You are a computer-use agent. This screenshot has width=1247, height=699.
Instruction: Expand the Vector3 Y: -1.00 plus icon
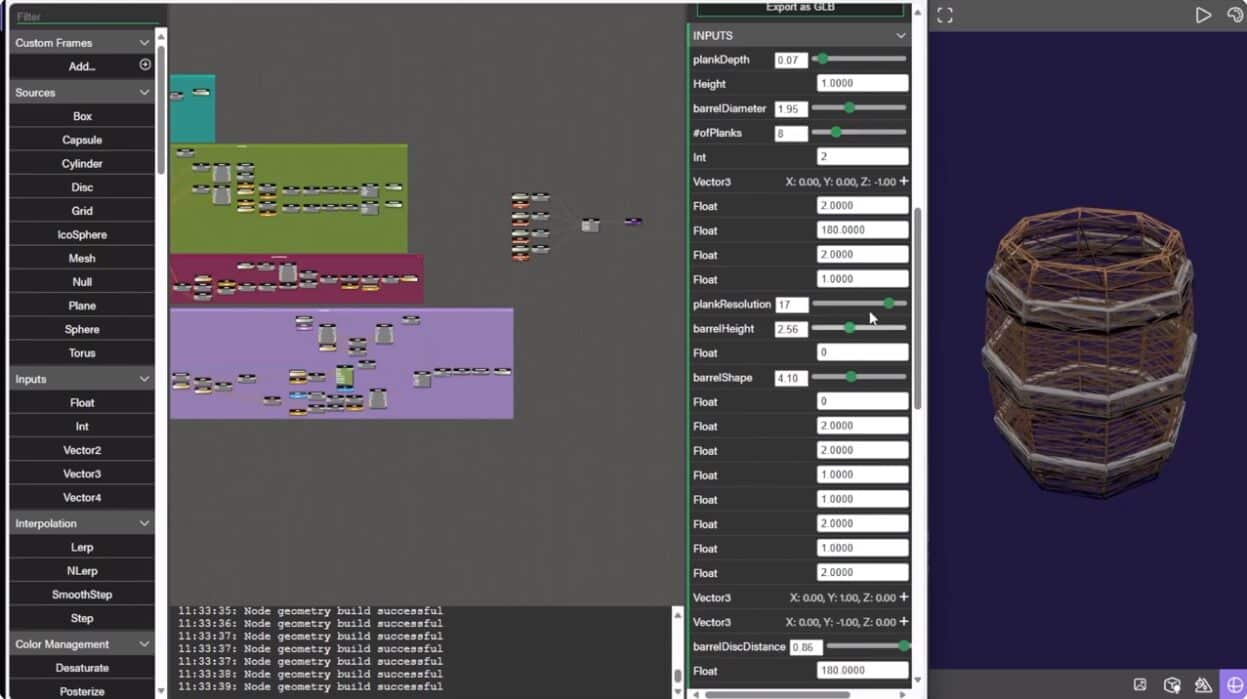click(x=904, y=622)
